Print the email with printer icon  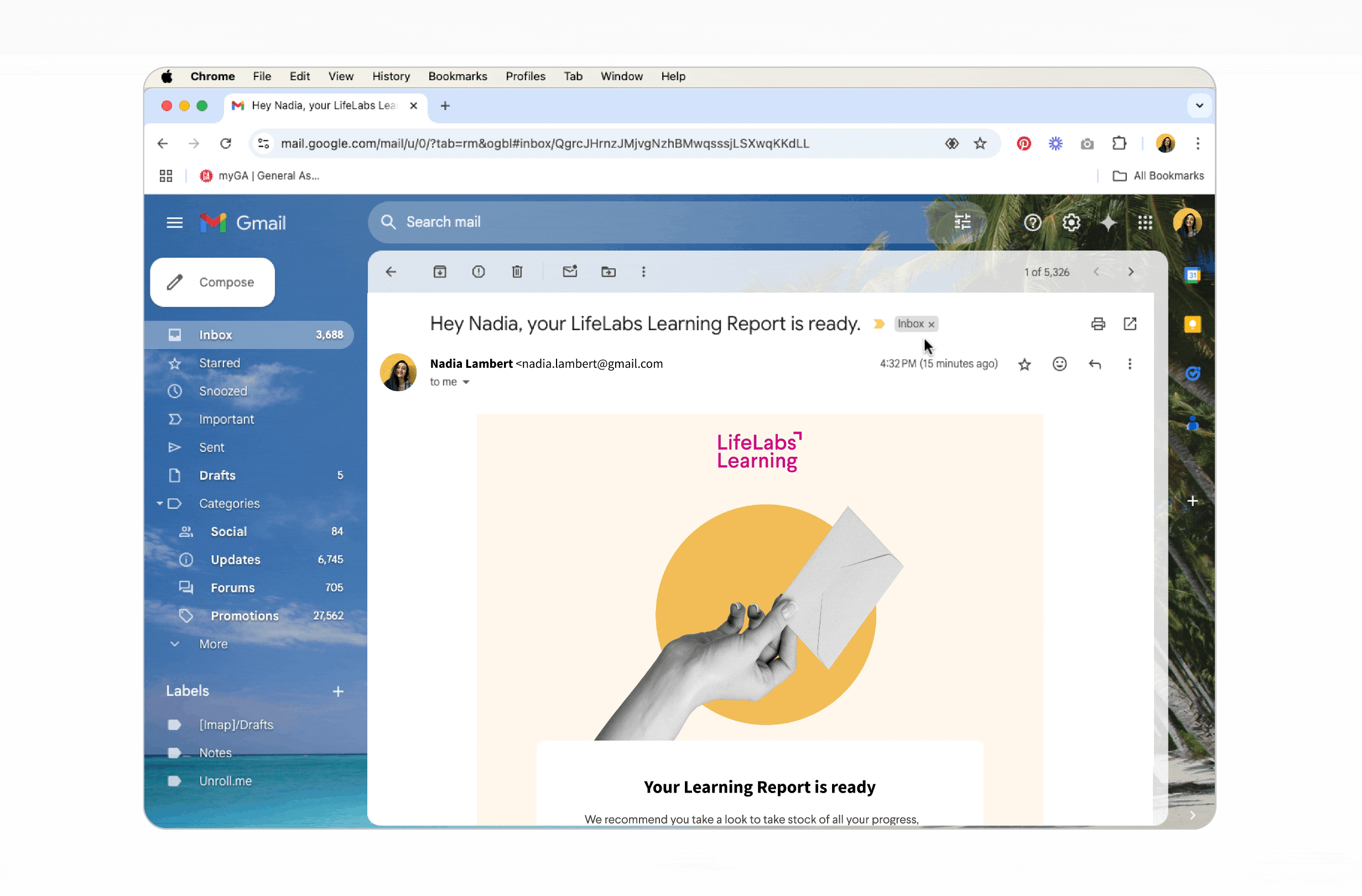point(1098,324)
